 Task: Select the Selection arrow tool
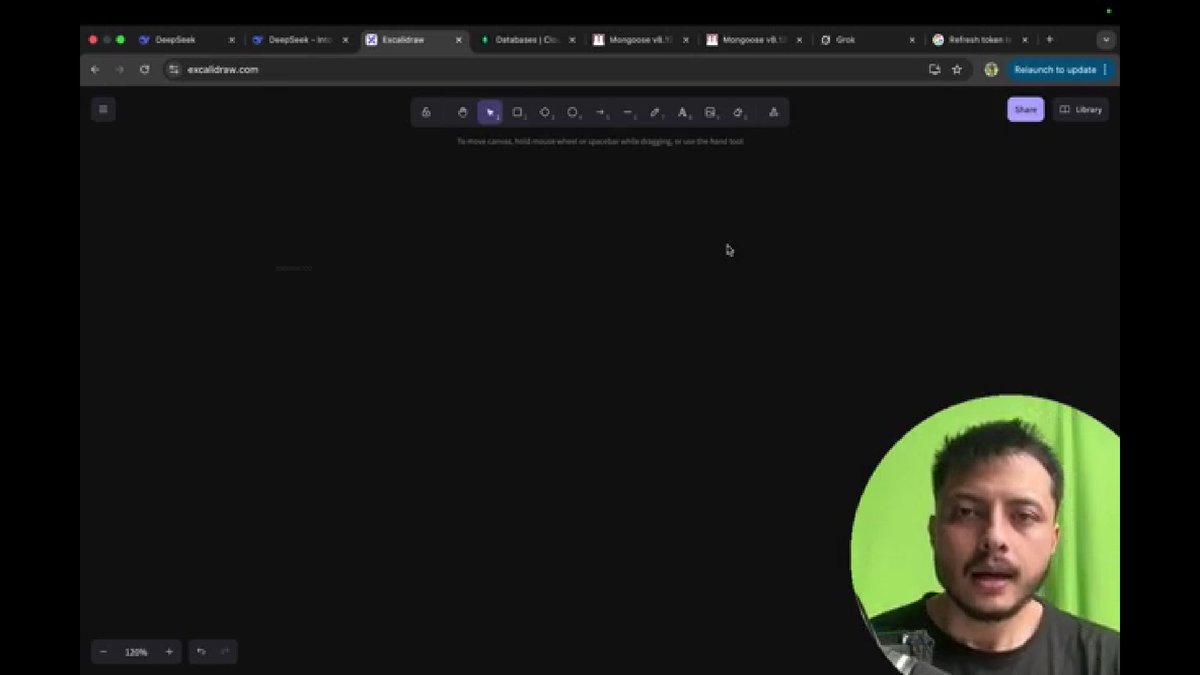coord(490,112)
